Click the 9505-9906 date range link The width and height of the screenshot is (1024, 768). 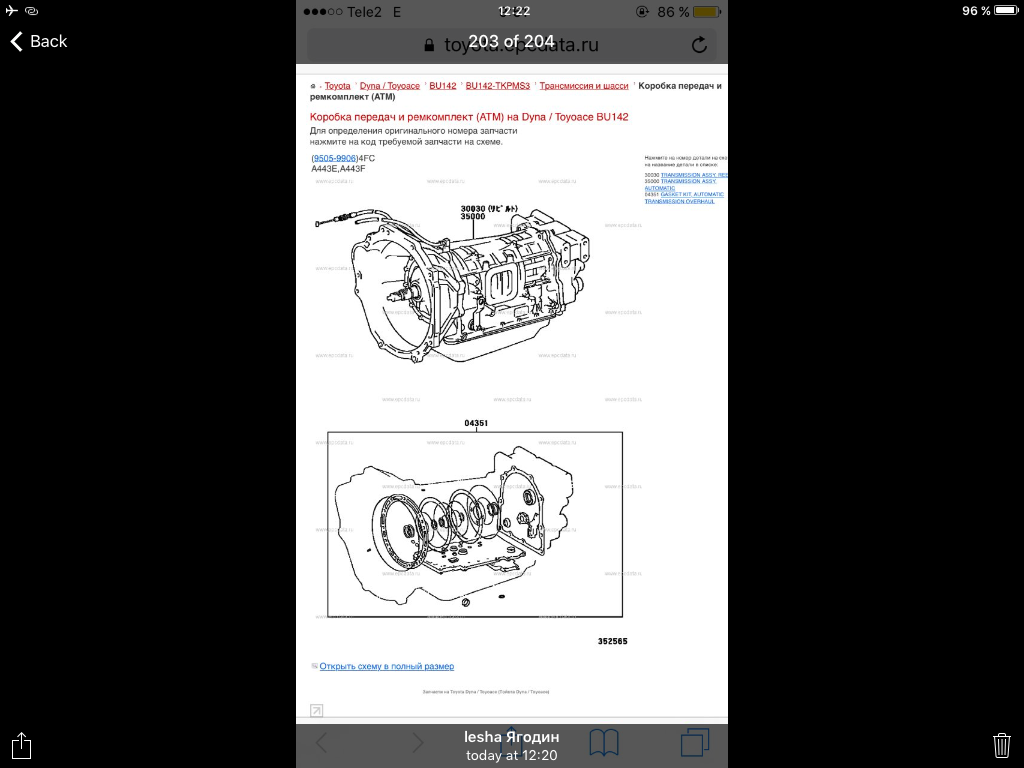coord(334,158)
